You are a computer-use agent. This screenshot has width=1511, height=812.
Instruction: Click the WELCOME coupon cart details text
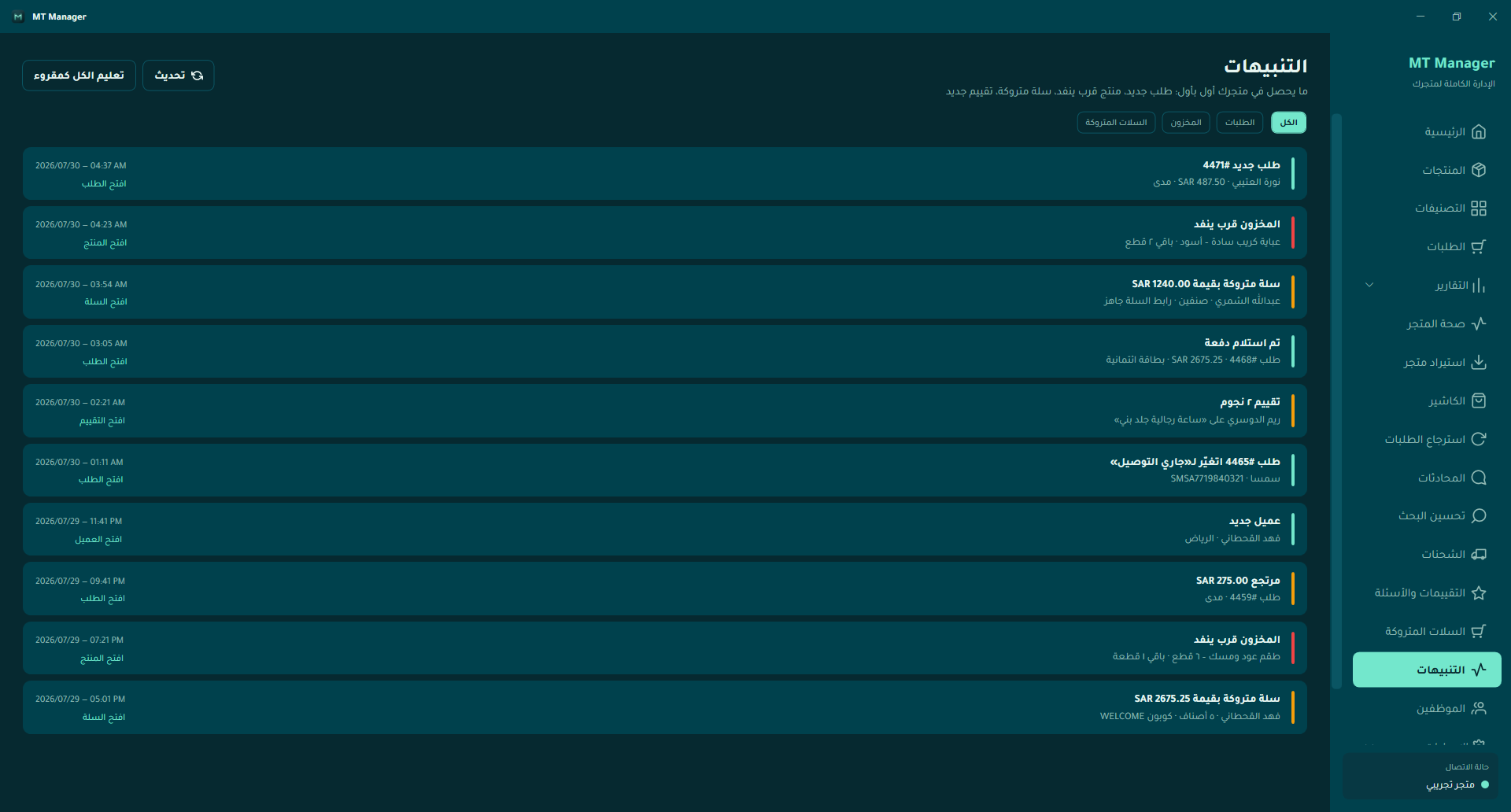click(x=1190, y=716)
